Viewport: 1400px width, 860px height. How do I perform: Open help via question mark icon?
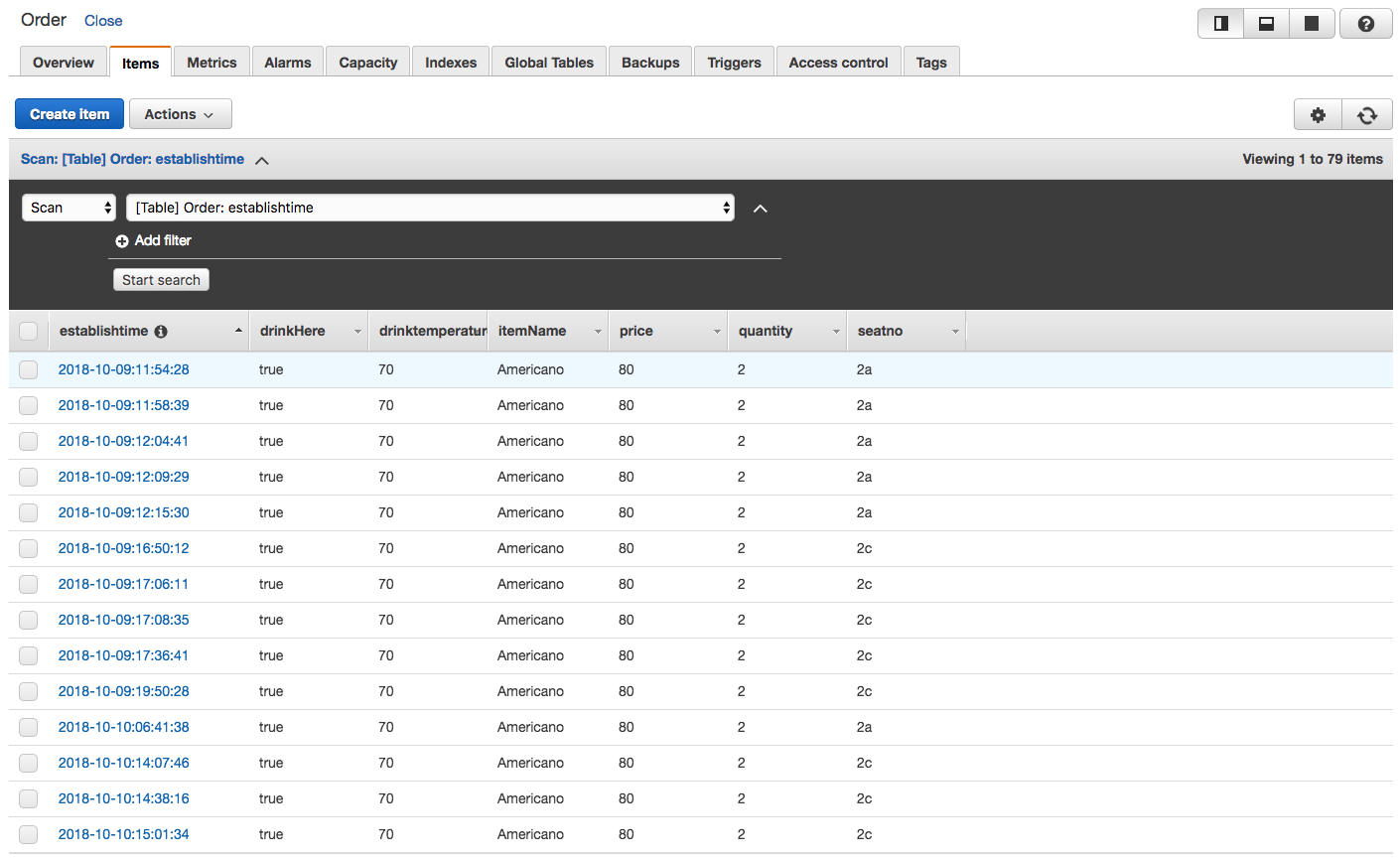(1365, 24)
